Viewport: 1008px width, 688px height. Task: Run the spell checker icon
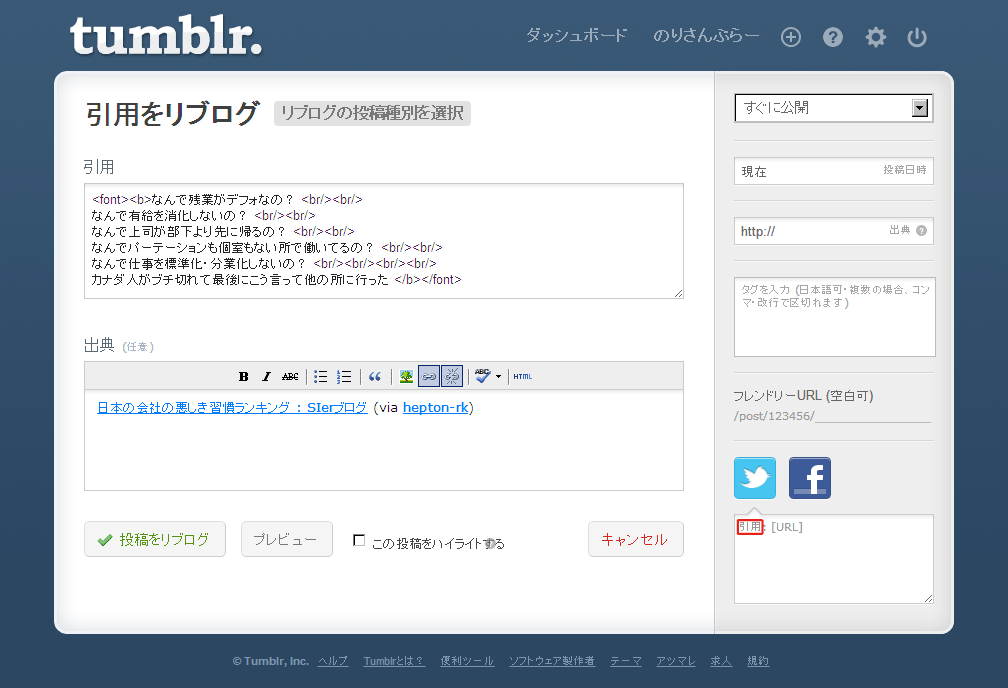(483, 376)
